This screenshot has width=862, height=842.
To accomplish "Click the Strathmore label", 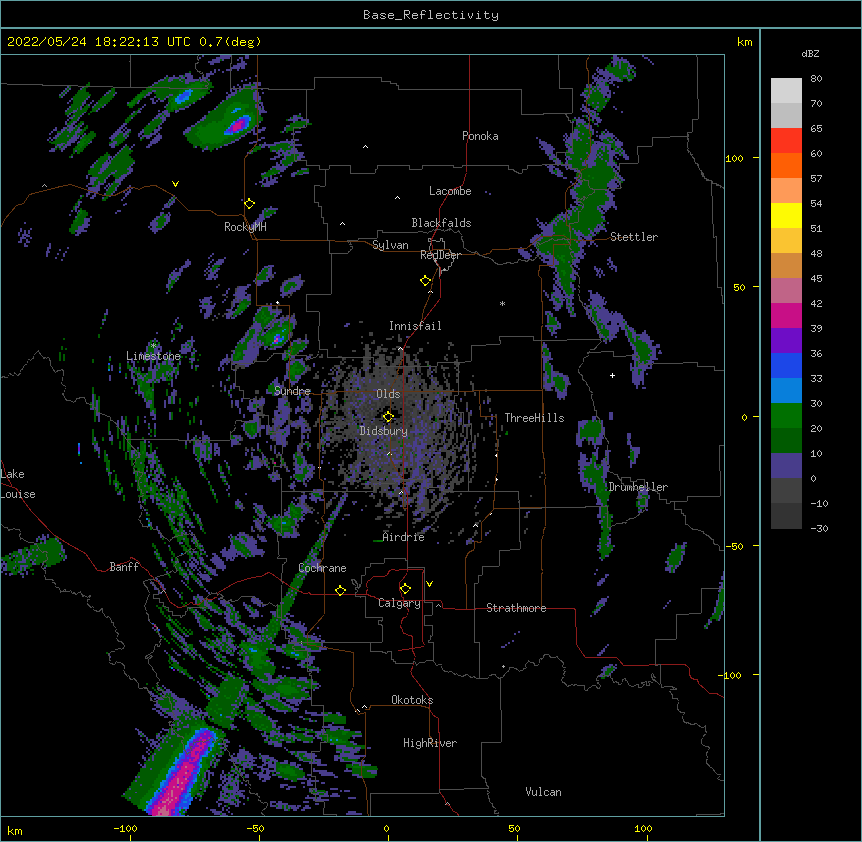I will pos(516,608).
